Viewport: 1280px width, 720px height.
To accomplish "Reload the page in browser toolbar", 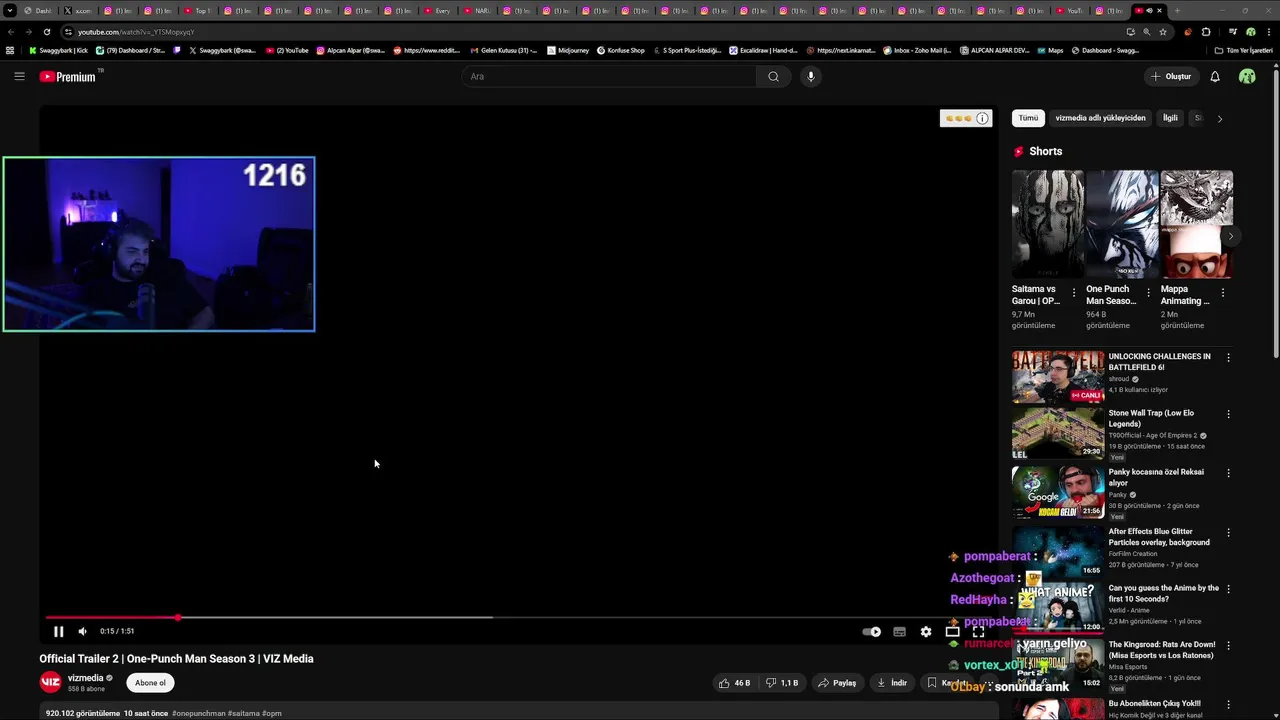I will [46, 32].
